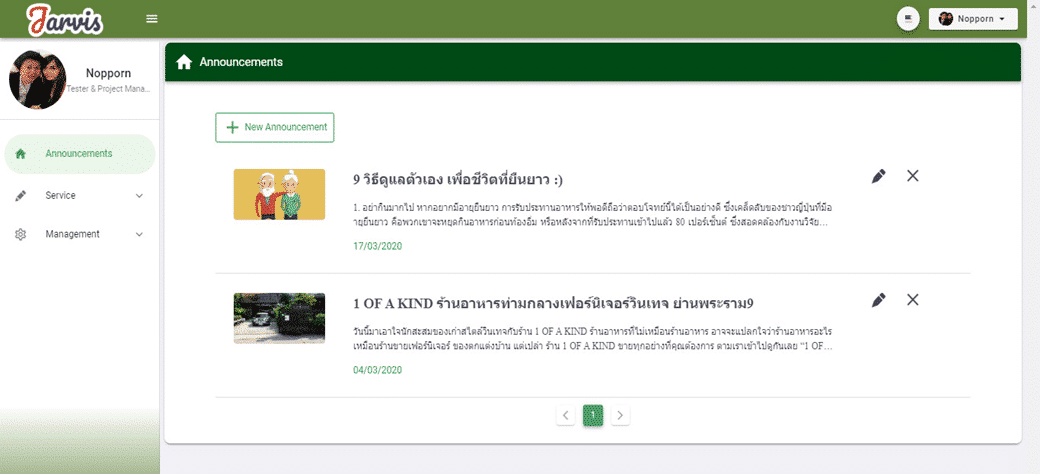Expand the Management menu chevron

click(x=139, y=234)
